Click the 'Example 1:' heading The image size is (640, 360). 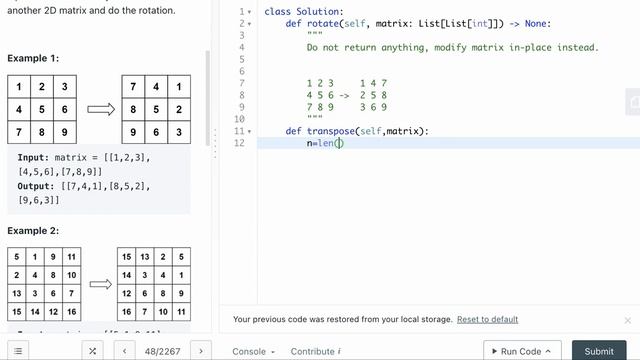pyautogui.click(x=33, y=58)
